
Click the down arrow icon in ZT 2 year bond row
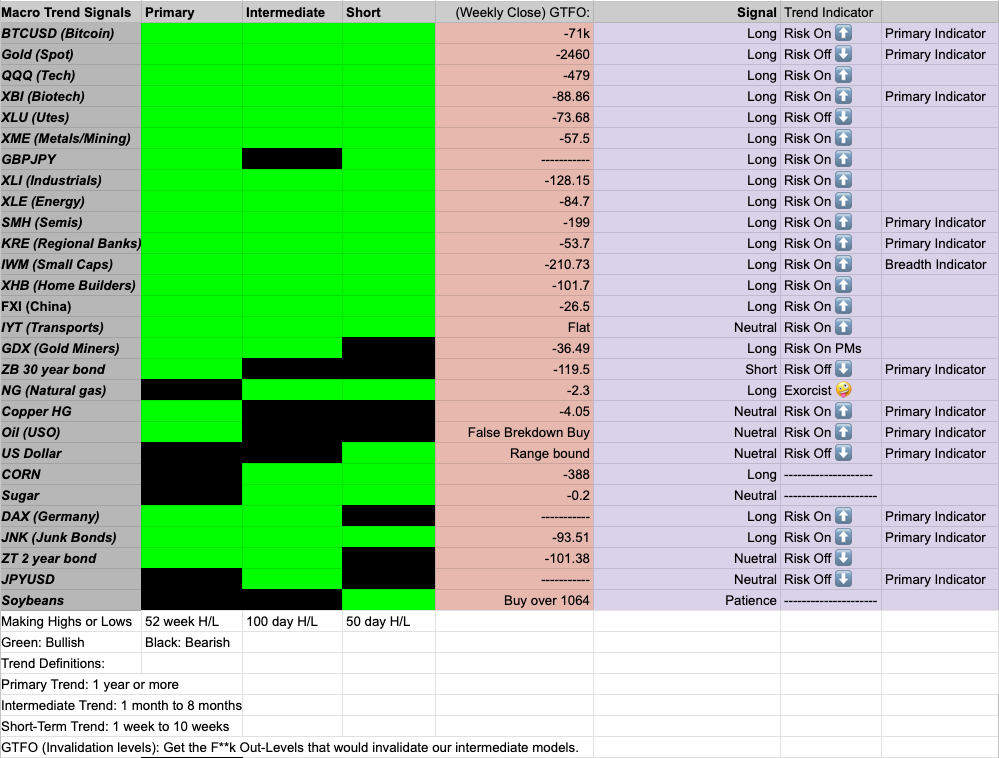[x=844, y=559]
